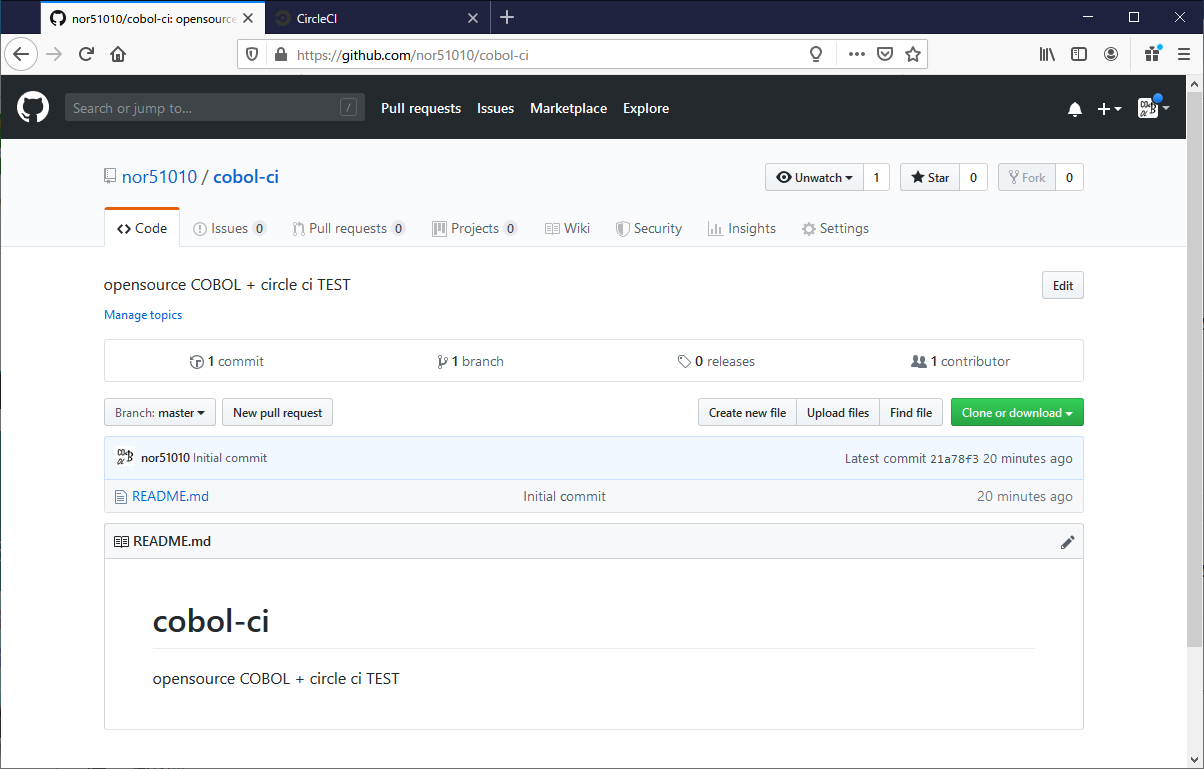The width and height of the screenshot is (1204, 769).
Task: View the 1 commit history link
Action: pyautogui.click(x=227, y=361)
